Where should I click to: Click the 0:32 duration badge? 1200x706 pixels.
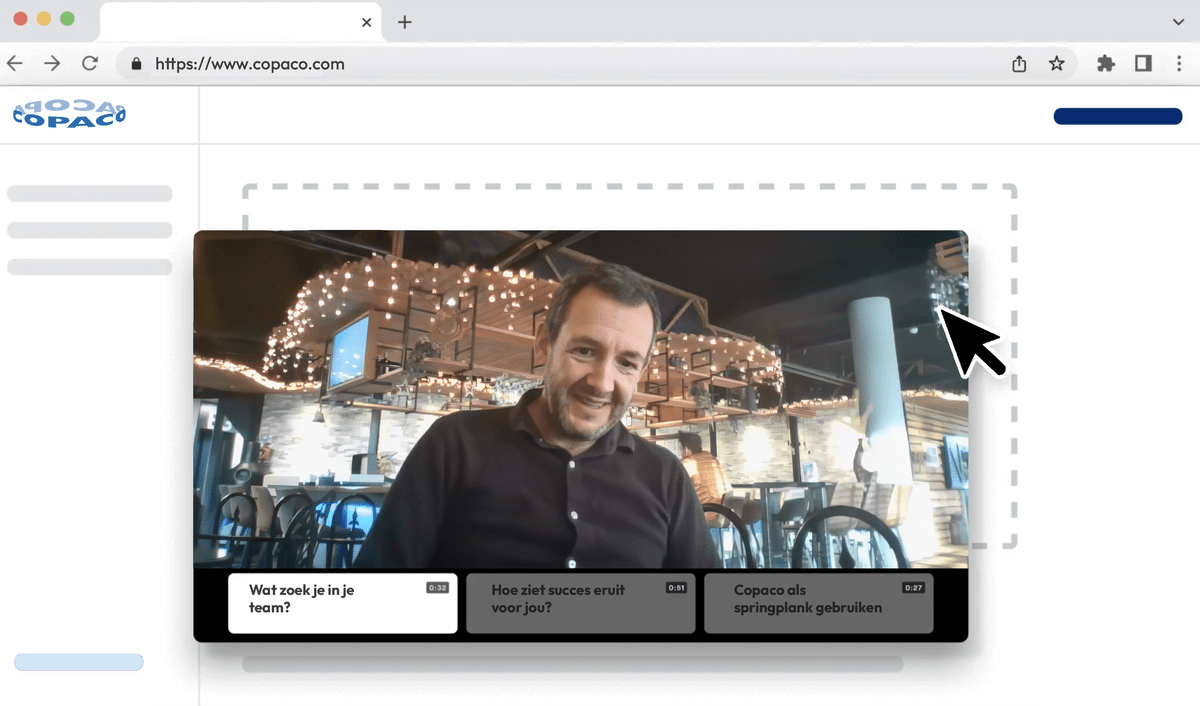[437, 588]
